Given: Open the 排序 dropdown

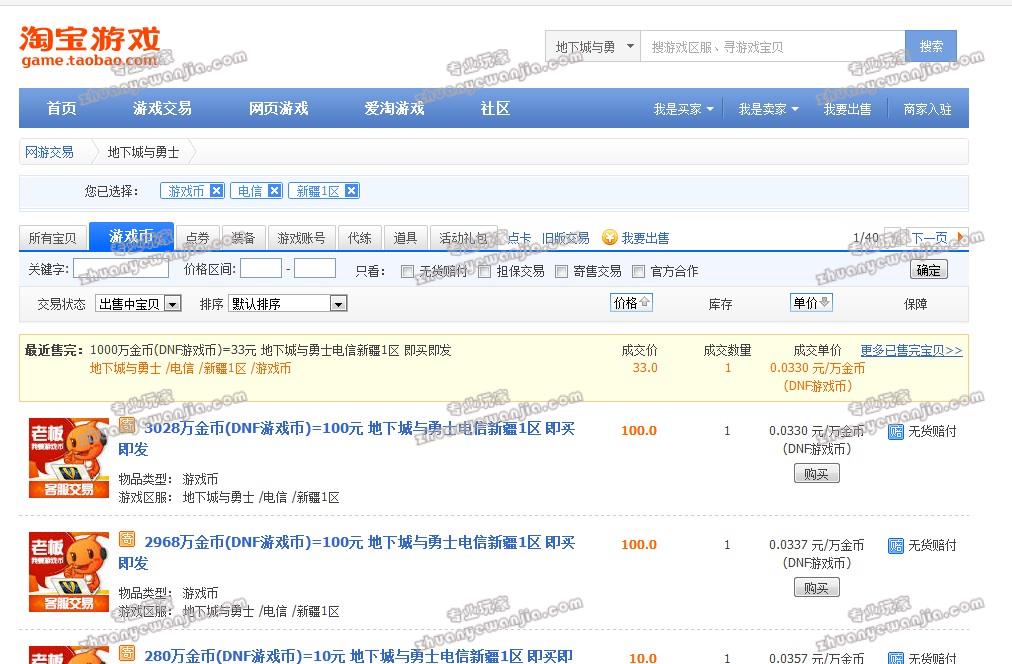Looking at the screenshot, I should 288,304.
